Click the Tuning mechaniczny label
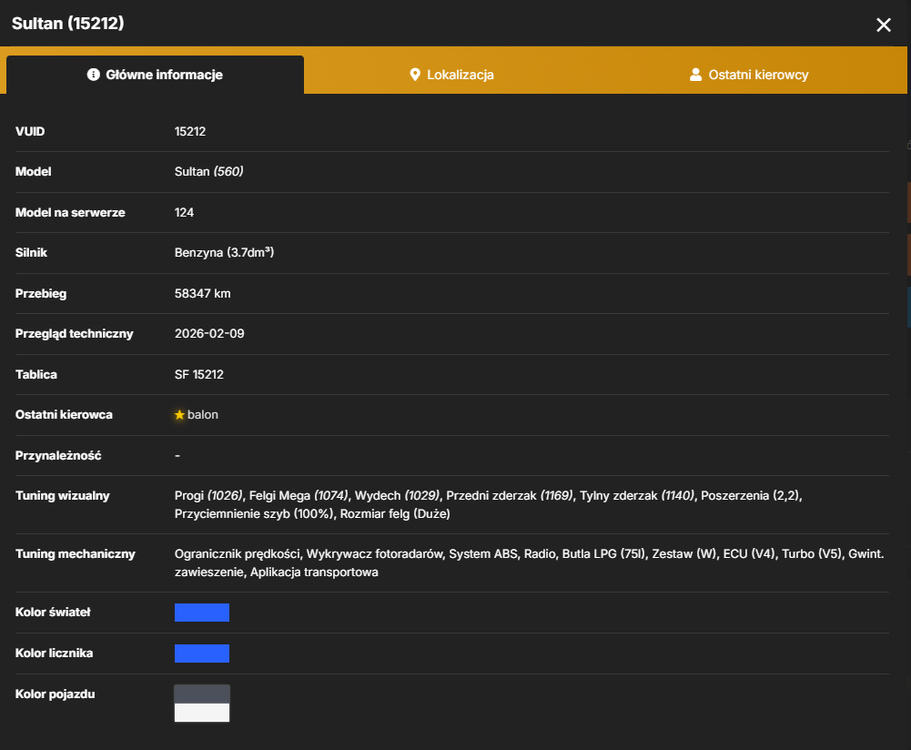 coord(75,554)
